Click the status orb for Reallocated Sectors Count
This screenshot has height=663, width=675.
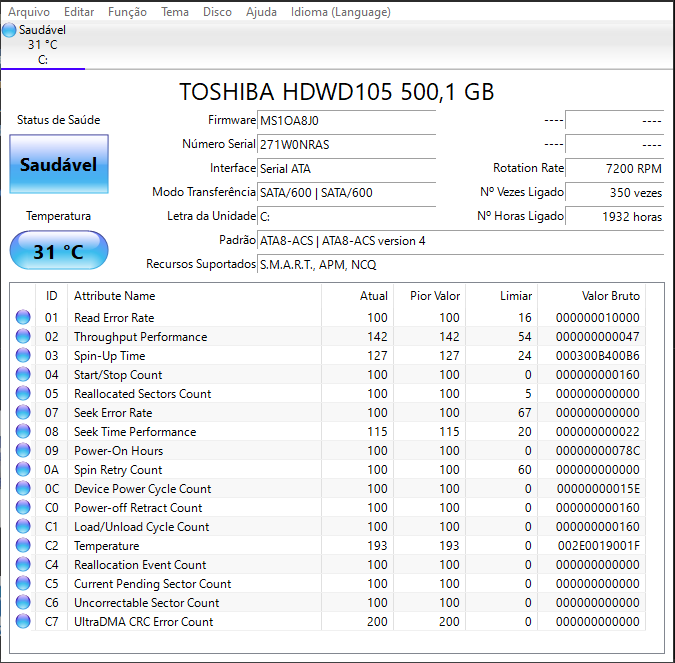point(23,393)
